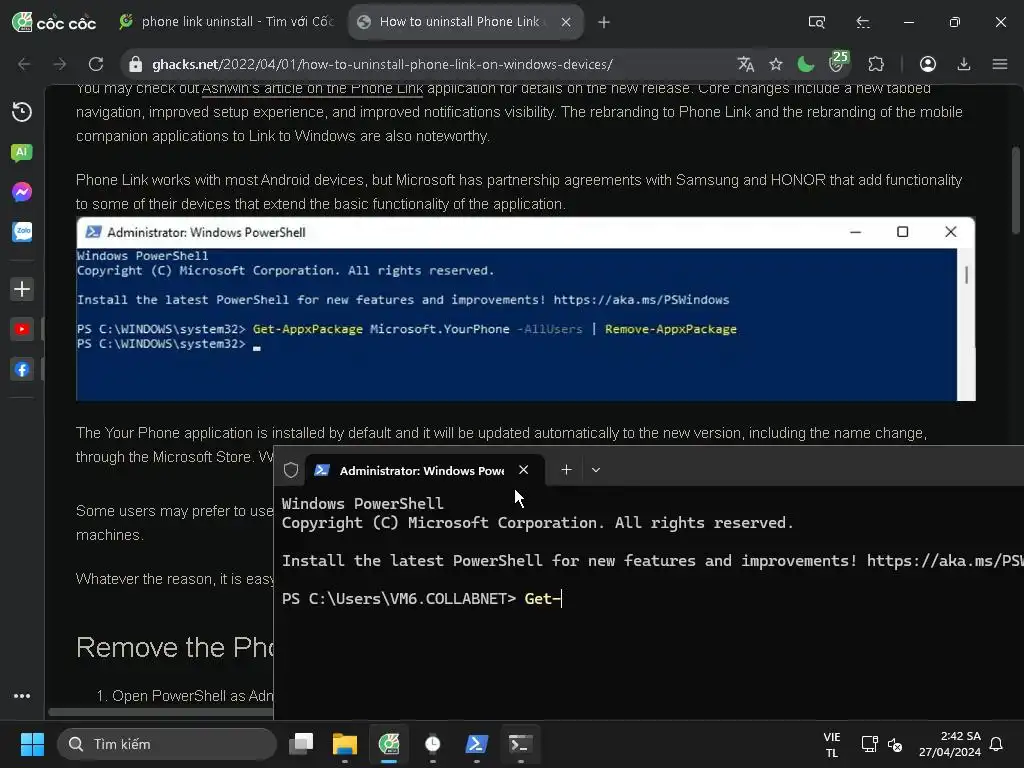The image size is (1024, 768).
Task: Click the https://aka.ms/PSW link in terminal
Action: (945, 561)
